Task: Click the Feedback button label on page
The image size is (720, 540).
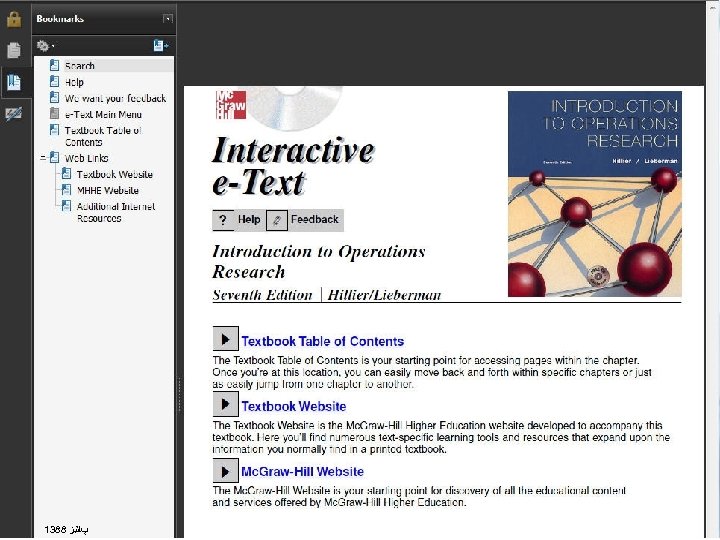Action: (x=315, y=219)
